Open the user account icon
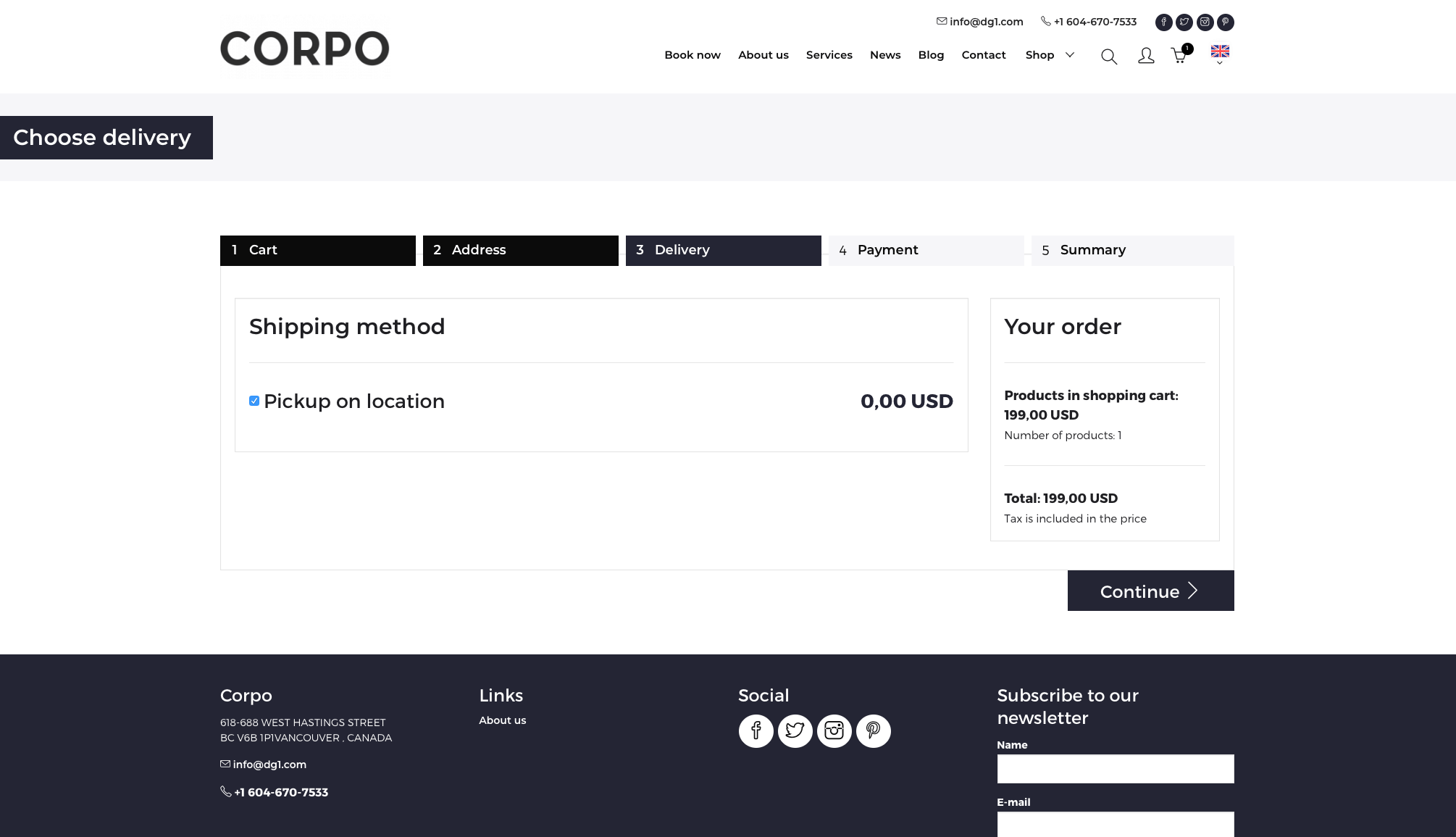Image resolution: width=1456 pixels, height=837 pixels. tap(1146, 56)
